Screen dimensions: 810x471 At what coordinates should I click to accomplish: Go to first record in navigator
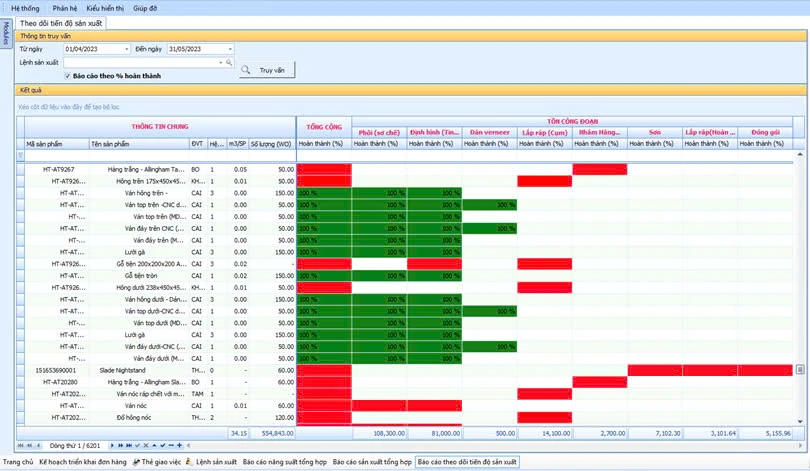(21, 445)
